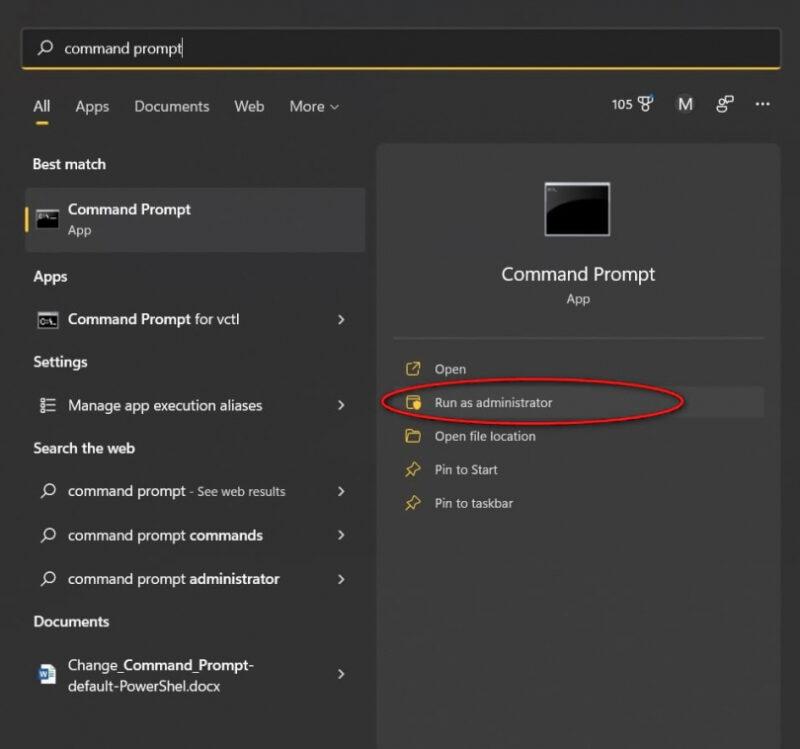Image resolution: width=800 pixels, height=749 pixels.
Task: Open file location of Command Prompt
Action: coord(485,436)
